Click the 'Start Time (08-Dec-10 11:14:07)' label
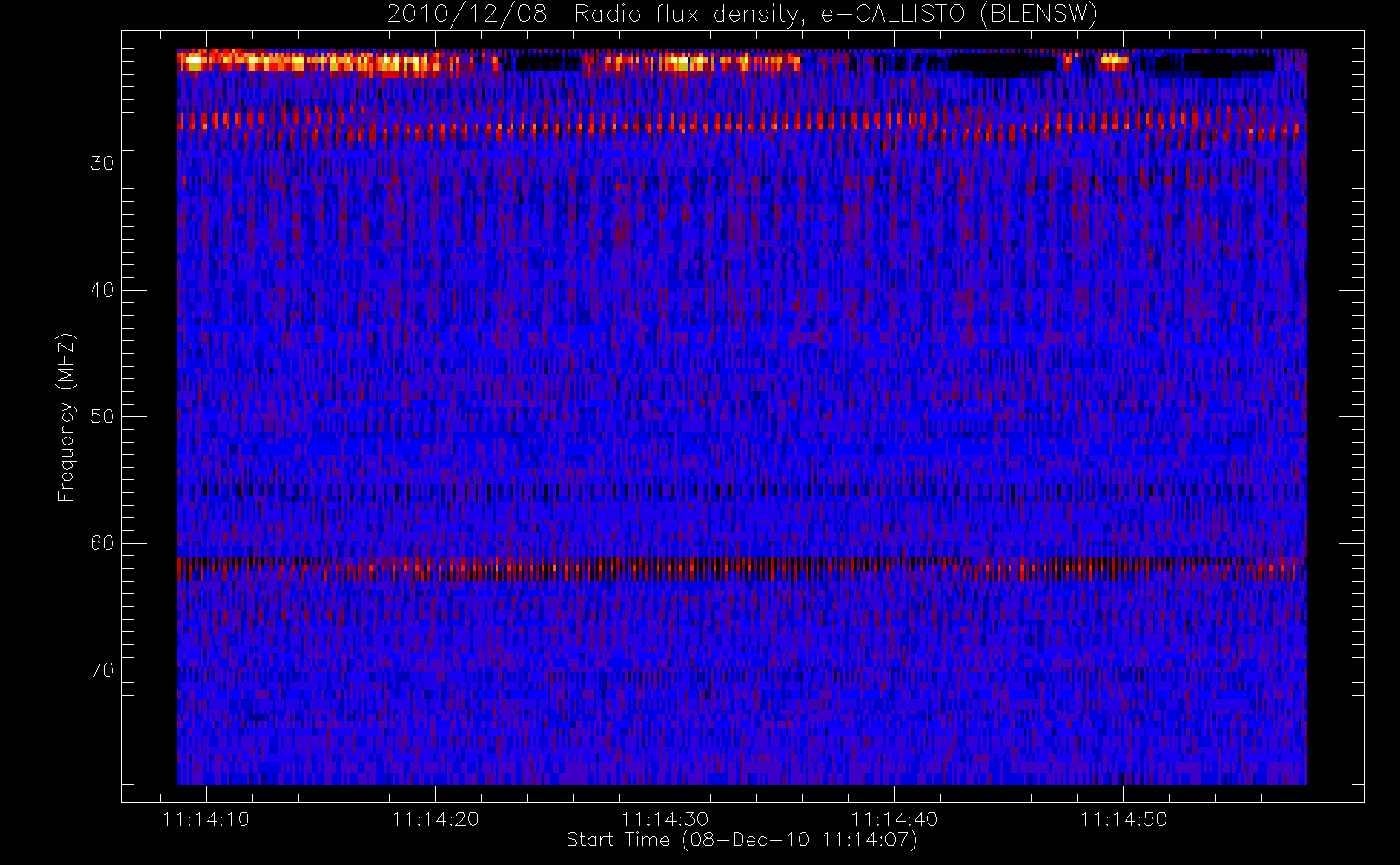The image size is (1400, 865). [742, 840]
